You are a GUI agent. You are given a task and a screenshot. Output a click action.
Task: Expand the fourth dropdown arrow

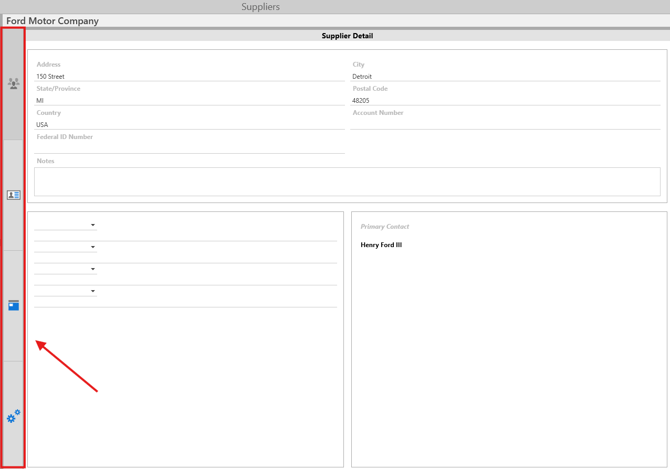click(93, 291)
